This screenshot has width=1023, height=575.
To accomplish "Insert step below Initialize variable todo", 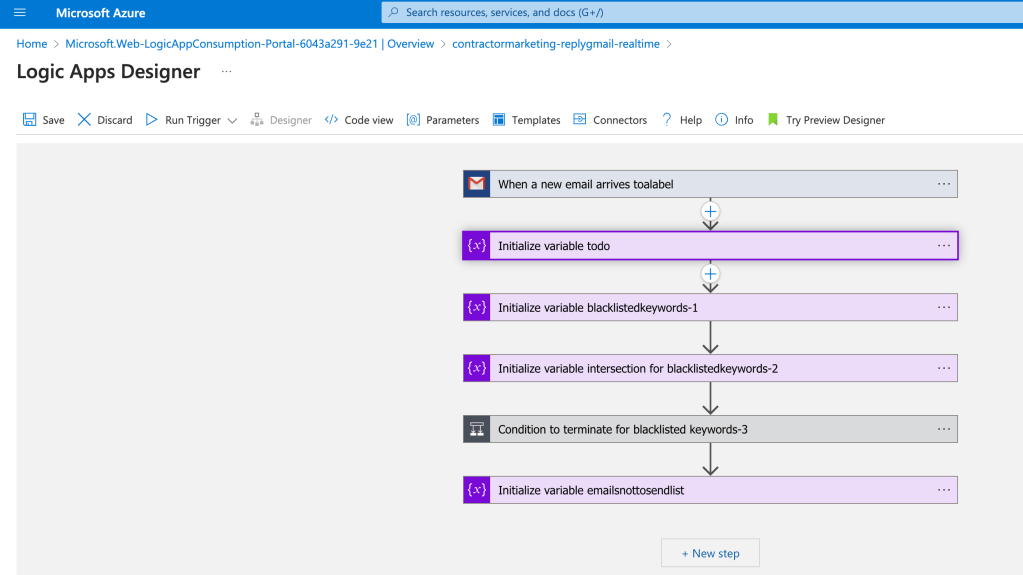I will 710,273.
